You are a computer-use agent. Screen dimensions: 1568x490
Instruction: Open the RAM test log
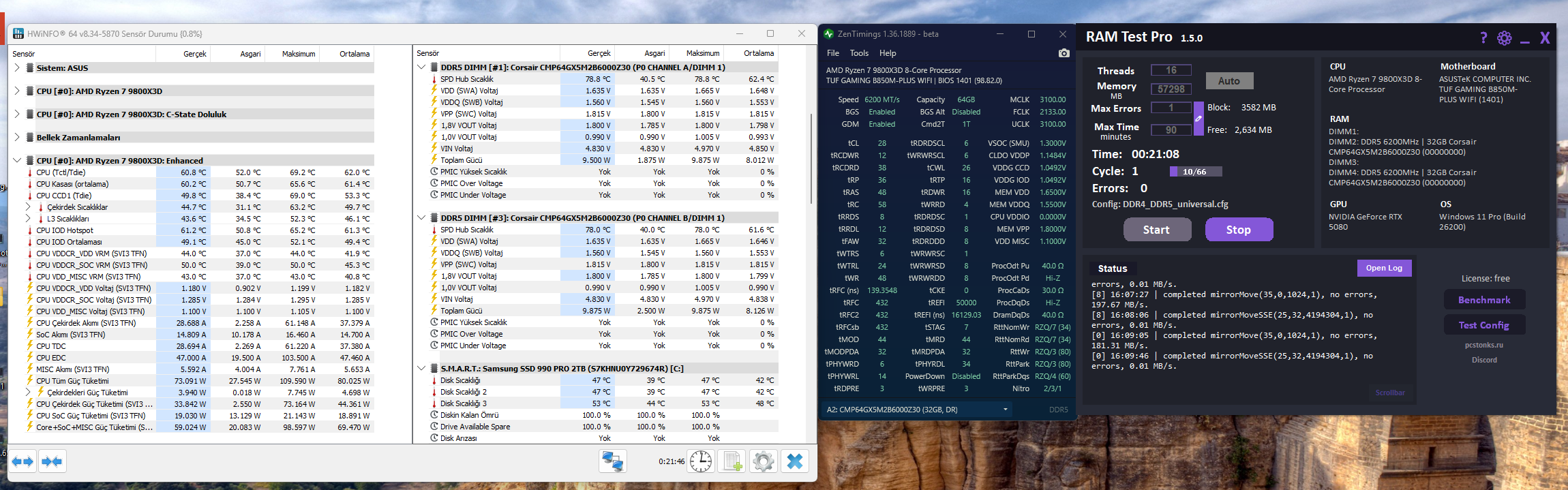(1384, 268)
